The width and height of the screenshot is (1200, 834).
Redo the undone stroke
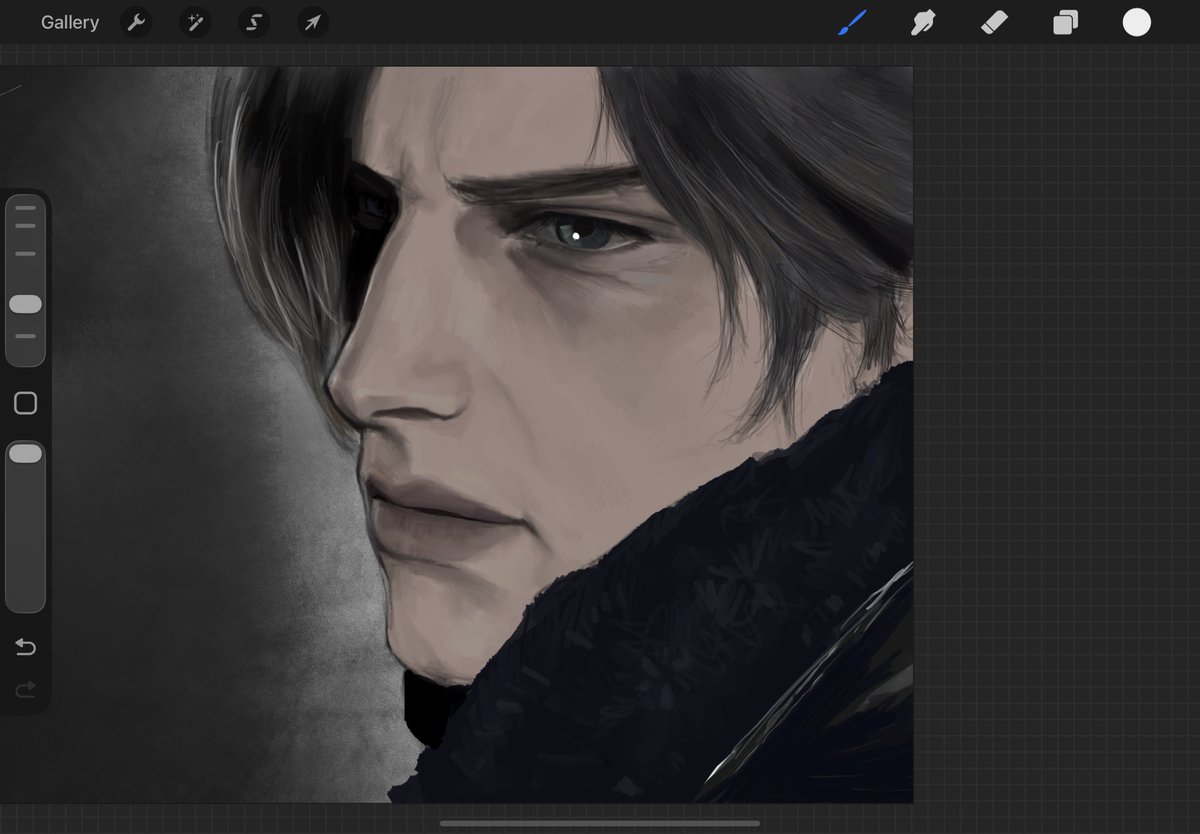point(26,689)
